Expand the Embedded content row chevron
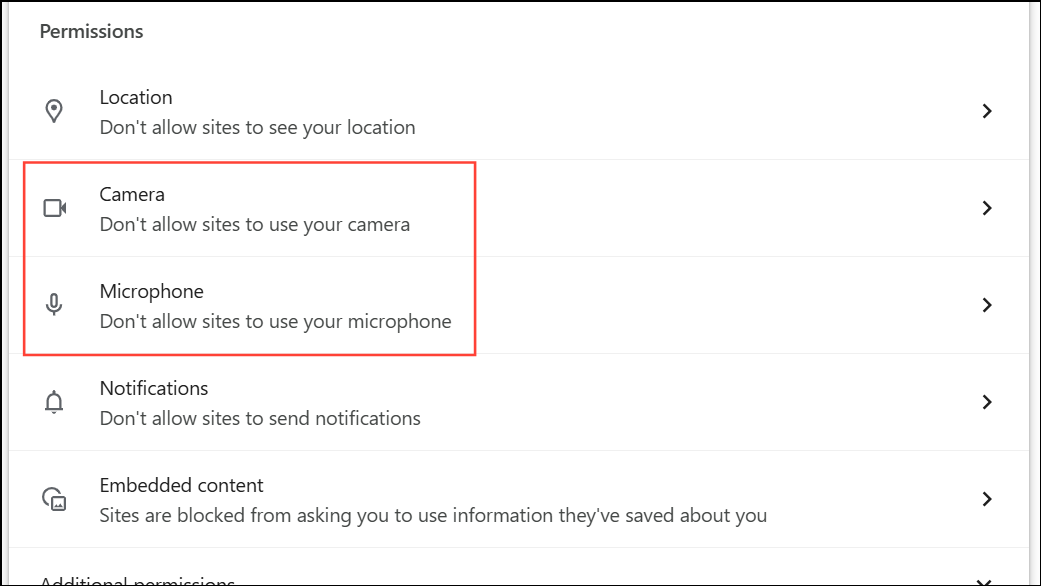This screenshot has width=1041, height=586. pyautogui.click(x=987, y=499)
